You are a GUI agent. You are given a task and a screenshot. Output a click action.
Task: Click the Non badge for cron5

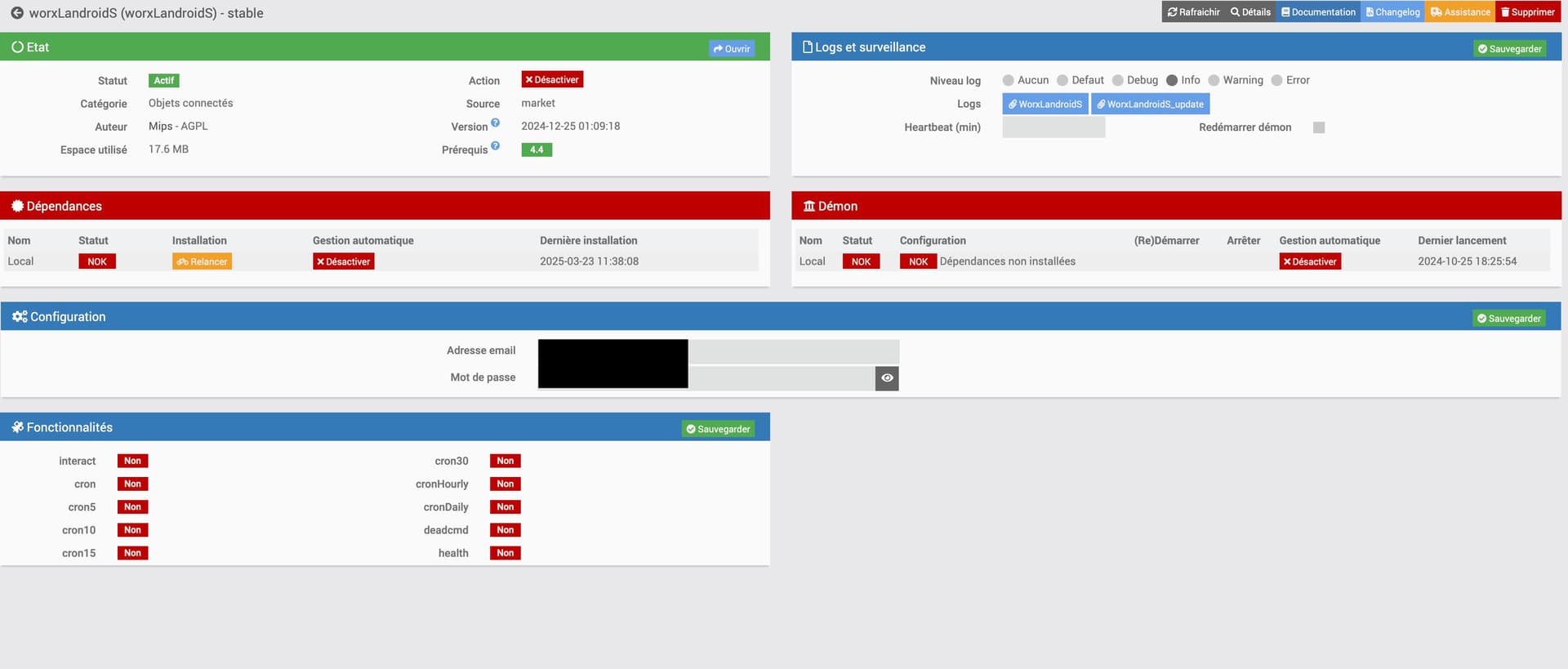tap(132, 506)
